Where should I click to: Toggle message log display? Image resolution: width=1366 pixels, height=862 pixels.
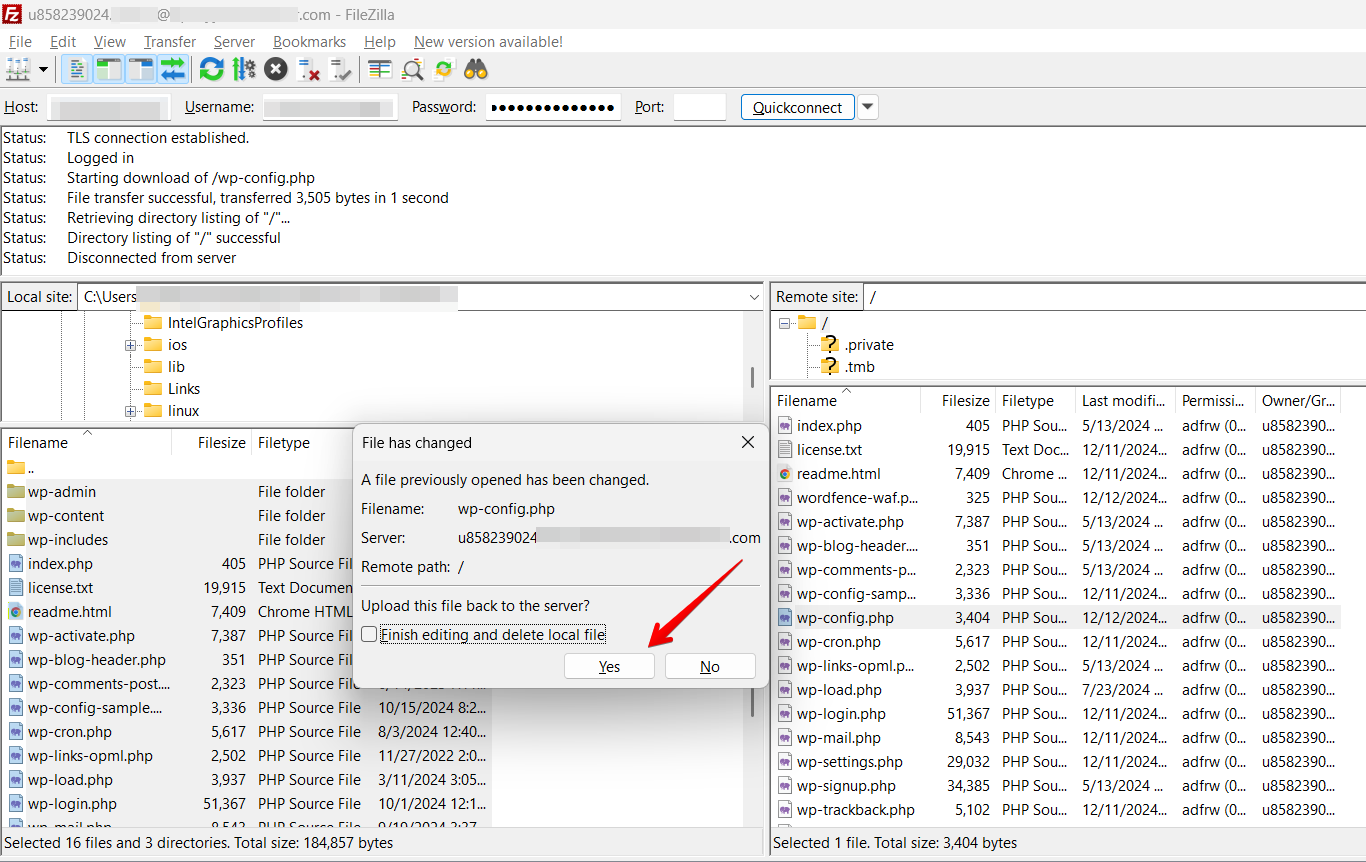77,70
